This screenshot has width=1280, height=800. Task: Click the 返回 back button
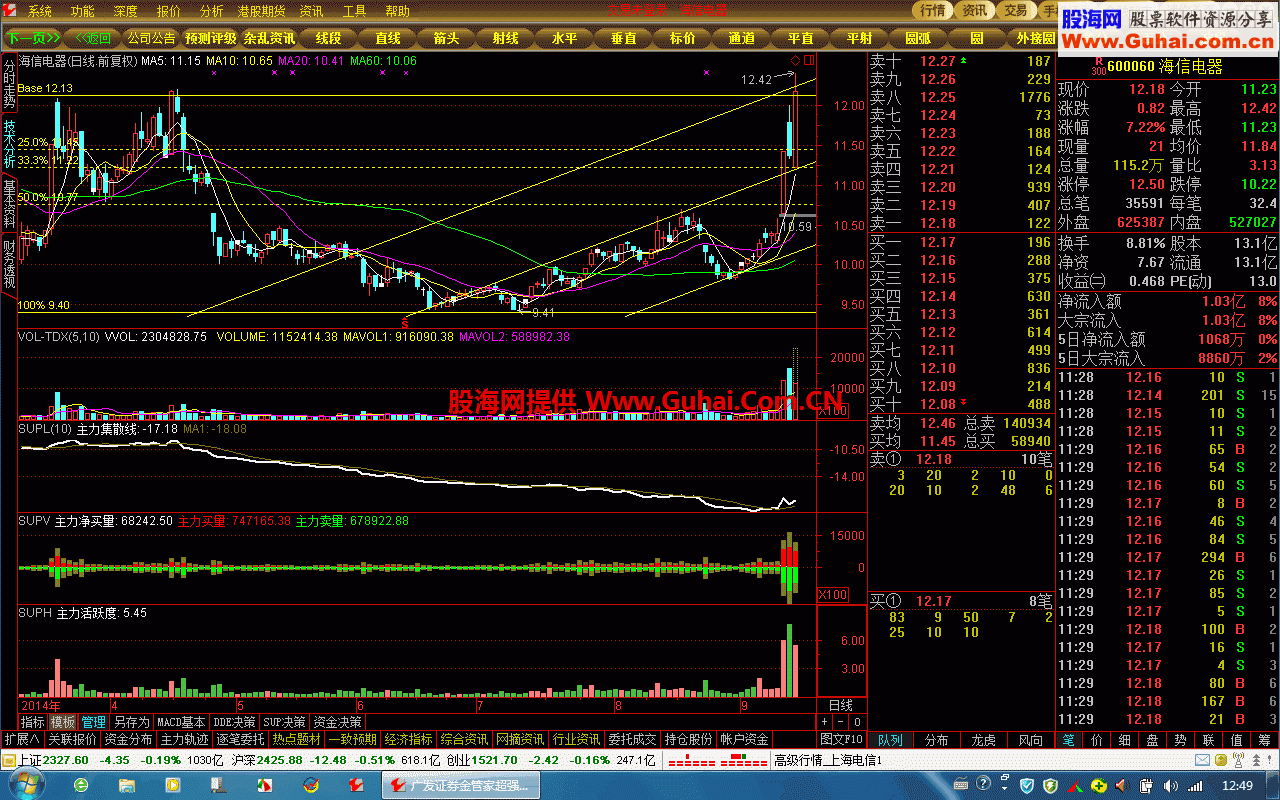point(92,38)
